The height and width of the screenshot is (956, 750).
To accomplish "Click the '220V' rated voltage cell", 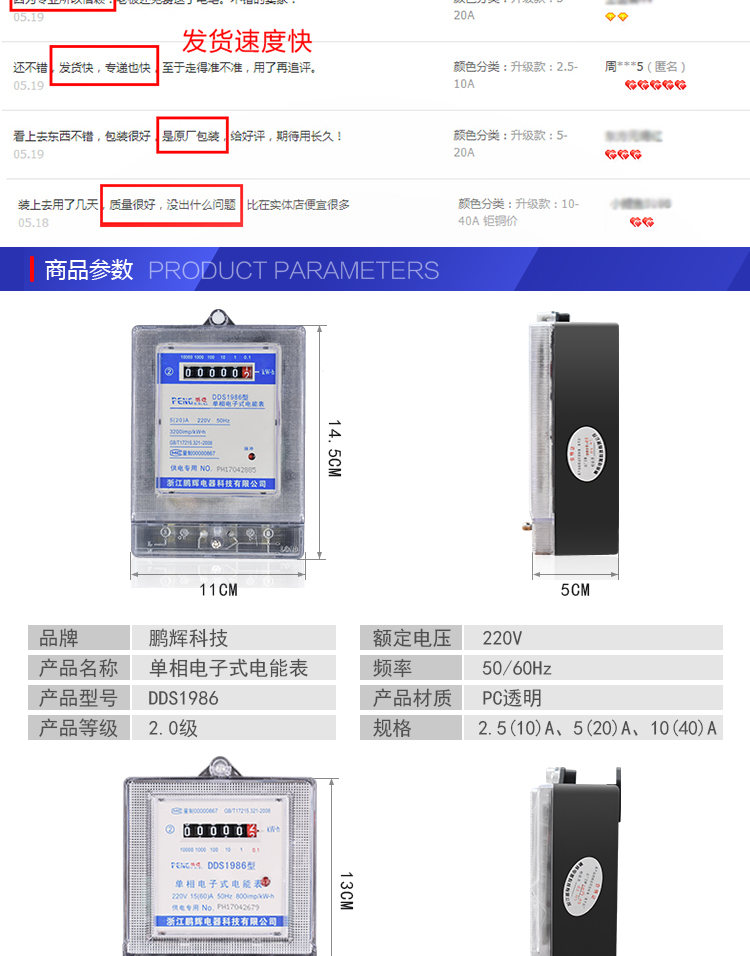I will point(593,638).
